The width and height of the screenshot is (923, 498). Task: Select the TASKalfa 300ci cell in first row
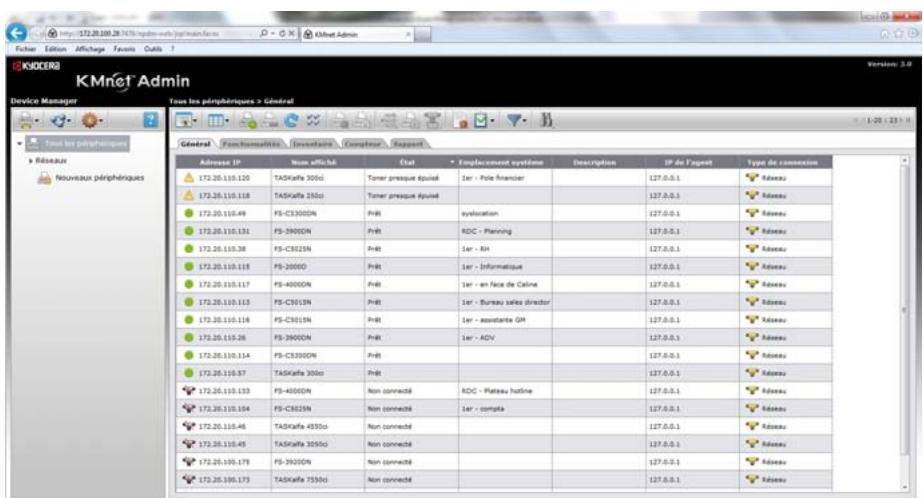tap(317, 178)
